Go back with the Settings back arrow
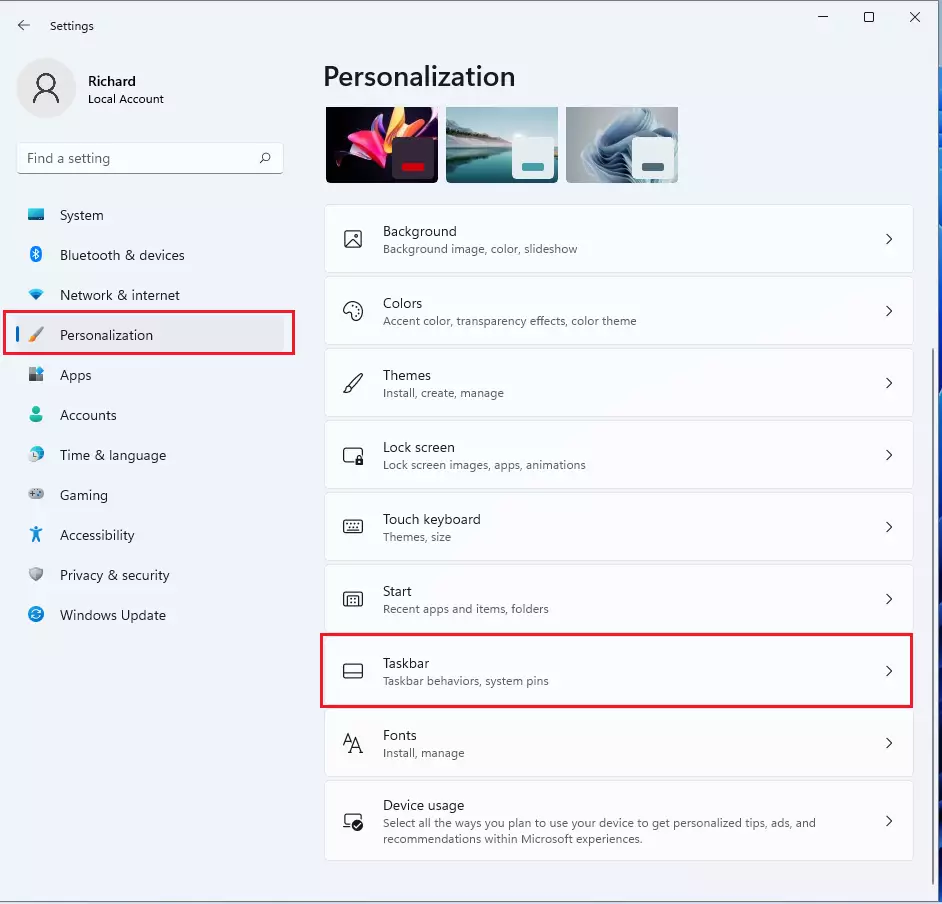 tap(23, 25)
